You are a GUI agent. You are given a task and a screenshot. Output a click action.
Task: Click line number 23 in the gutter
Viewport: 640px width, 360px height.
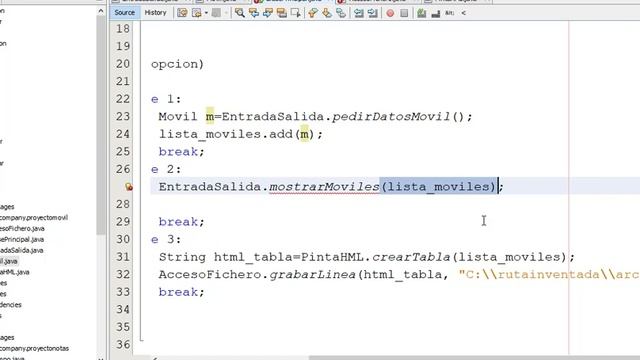122,117
